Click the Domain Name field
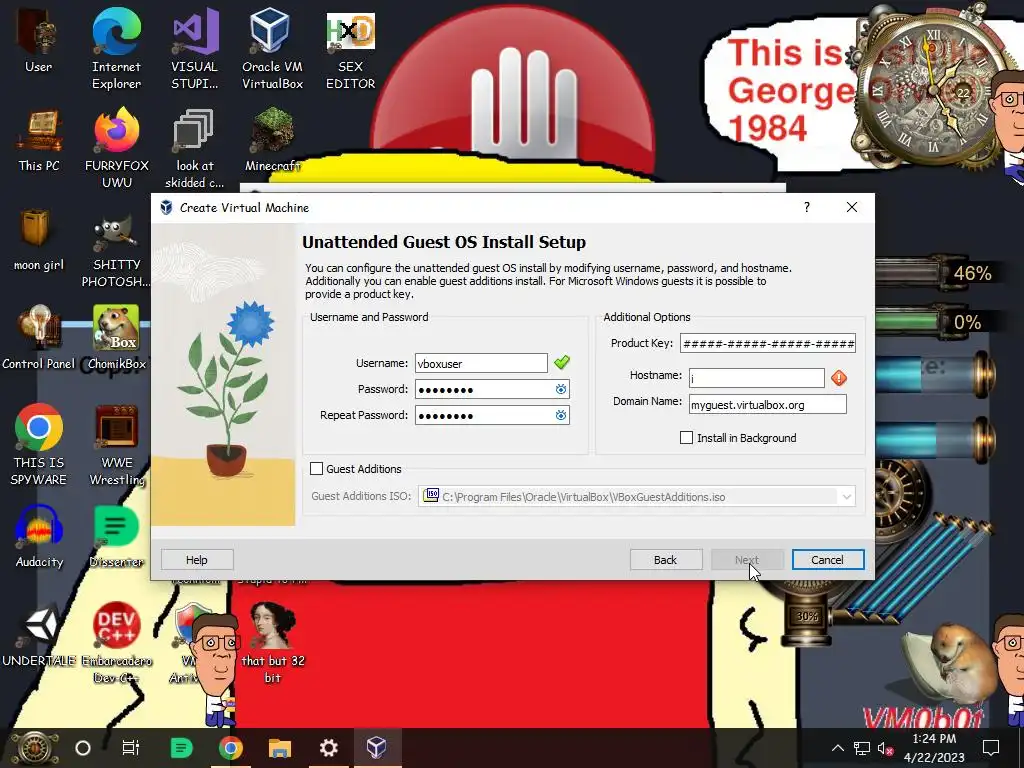This screenshot has height=768, width=1024. 767,404
